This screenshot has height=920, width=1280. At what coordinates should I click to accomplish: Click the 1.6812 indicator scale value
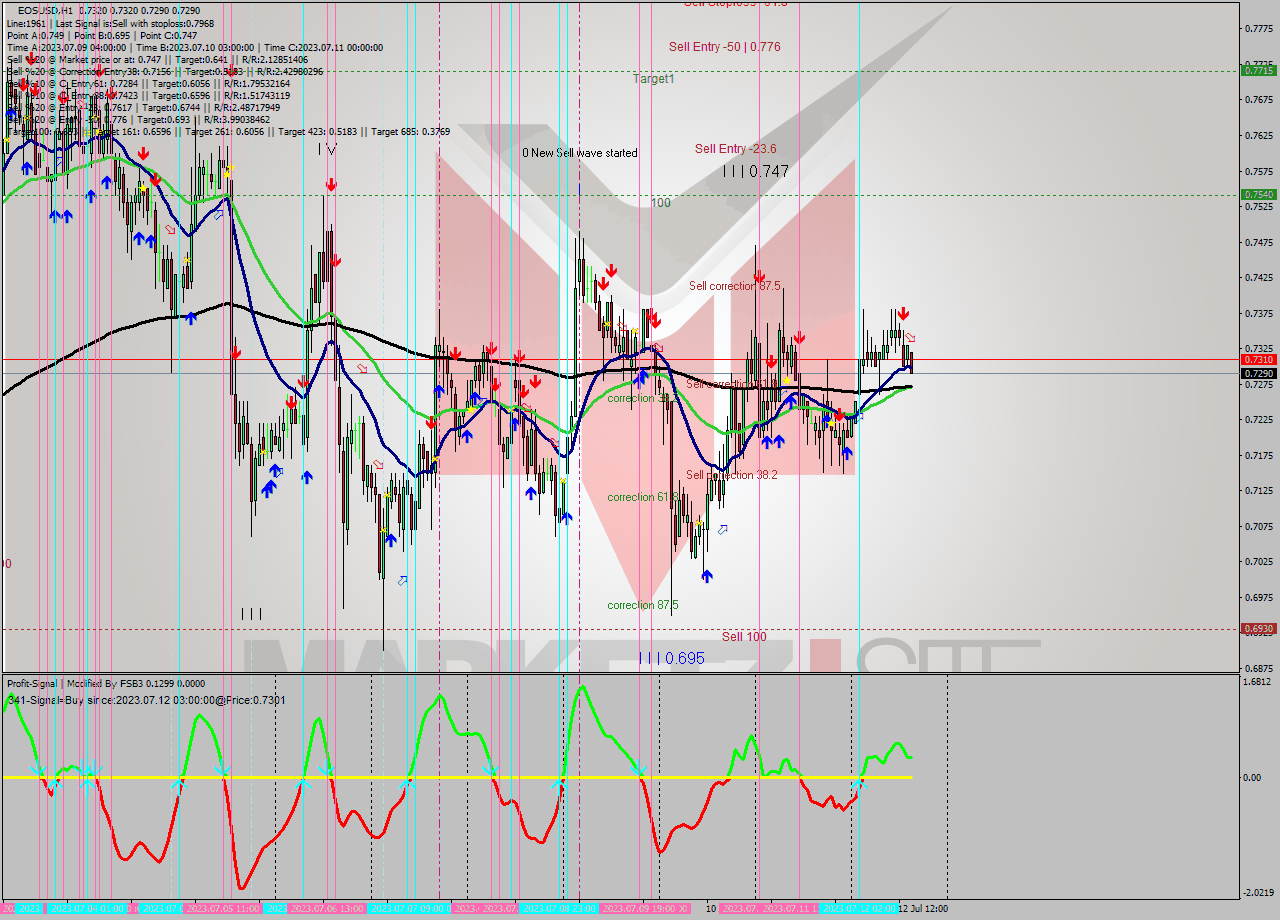(1259, 682)
